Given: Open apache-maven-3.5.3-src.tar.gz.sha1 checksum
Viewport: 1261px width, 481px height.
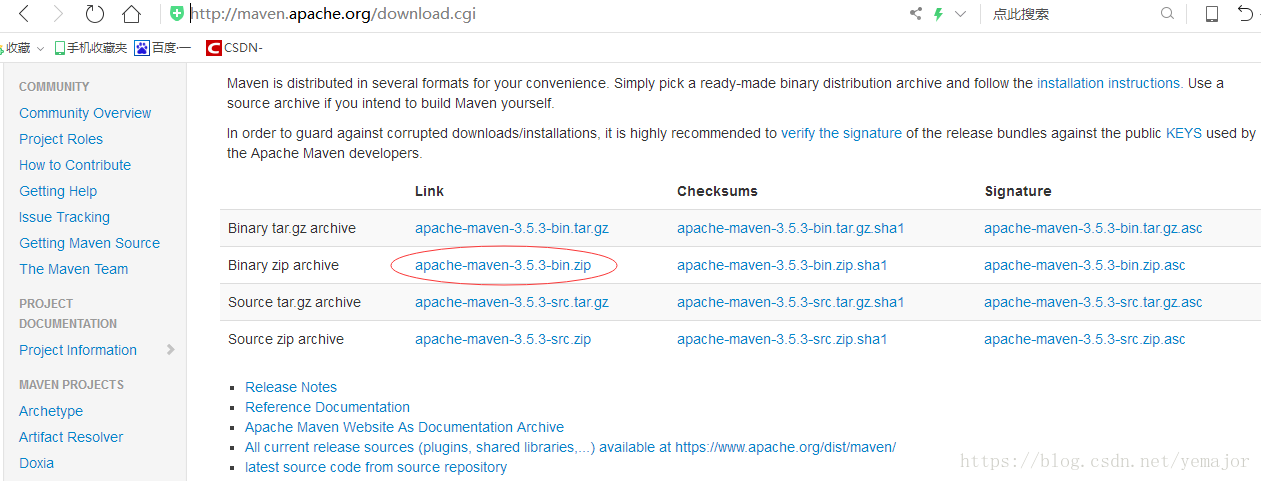Looking at the screenshot, I should 790,302.
